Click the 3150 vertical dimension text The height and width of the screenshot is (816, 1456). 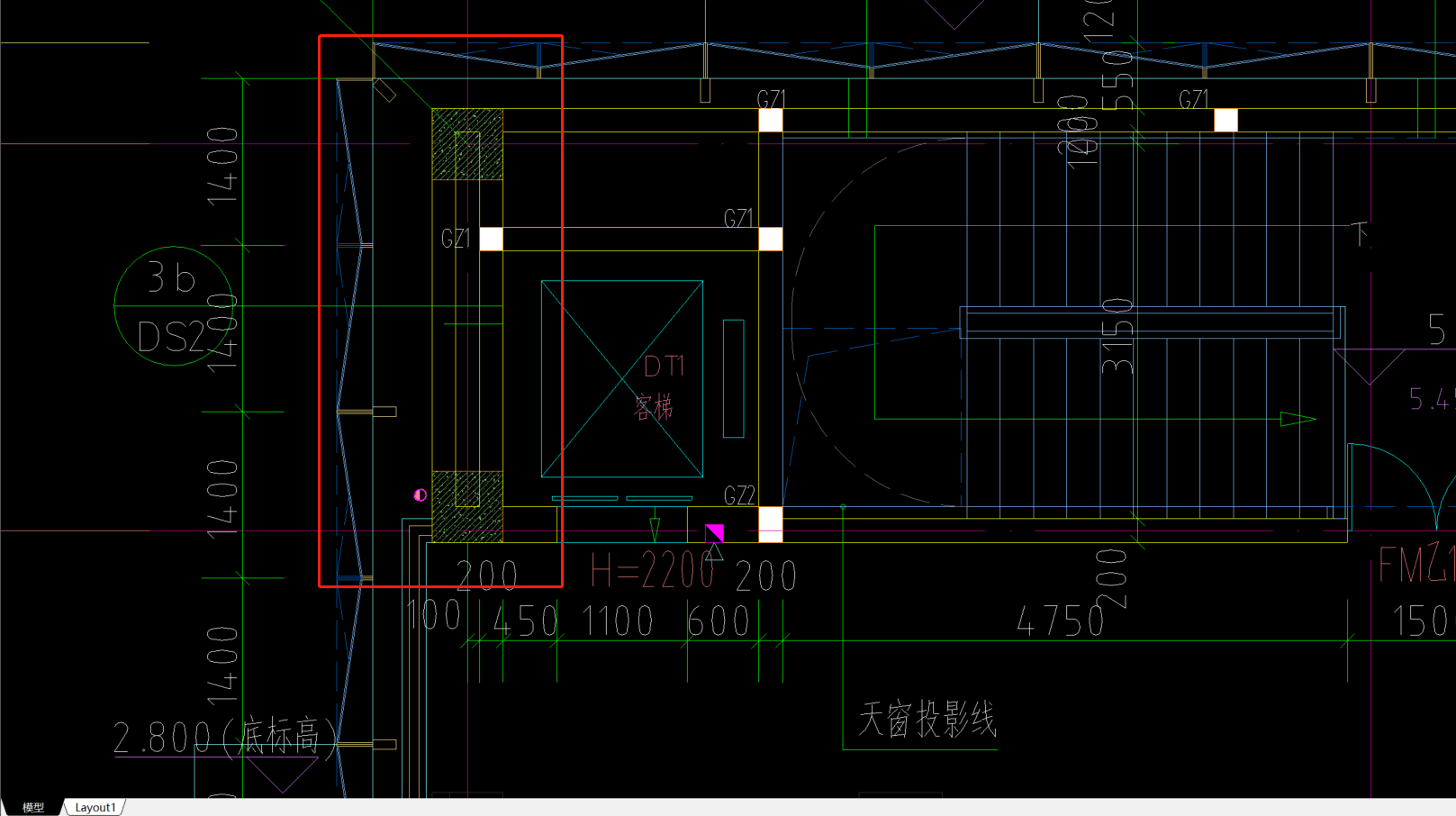click(x=1117, y=336)
